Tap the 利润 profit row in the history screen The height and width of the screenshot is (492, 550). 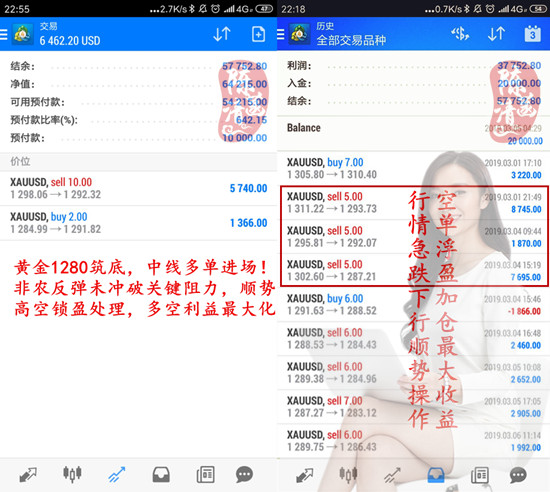[x=414, y=66]
